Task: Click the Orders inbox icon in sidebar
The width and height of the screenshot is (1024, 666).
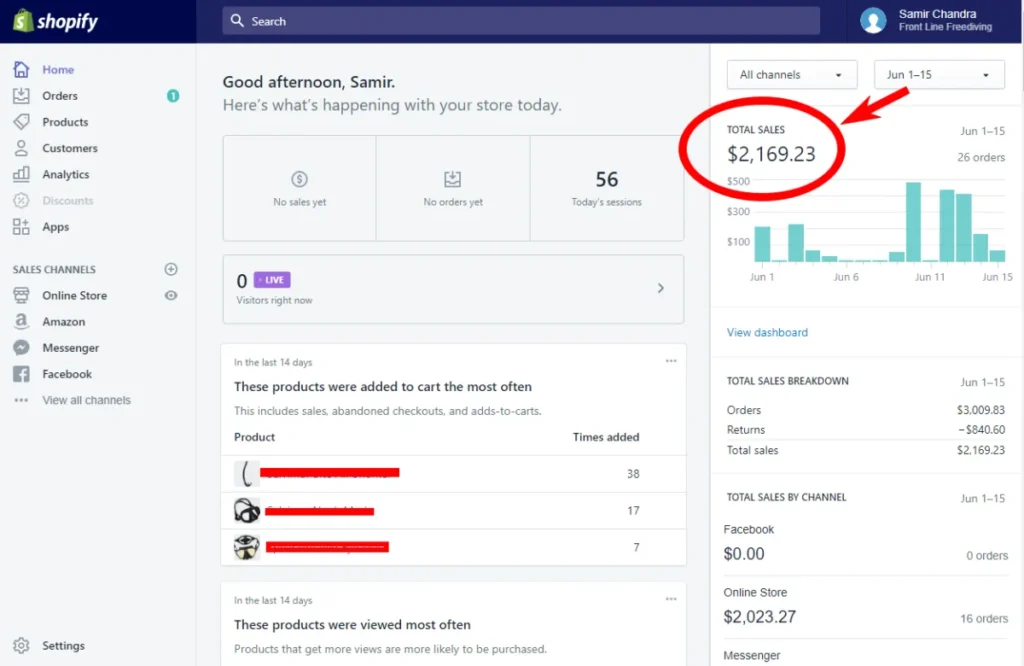Action: pyautogui.click(x=21, y=96)
